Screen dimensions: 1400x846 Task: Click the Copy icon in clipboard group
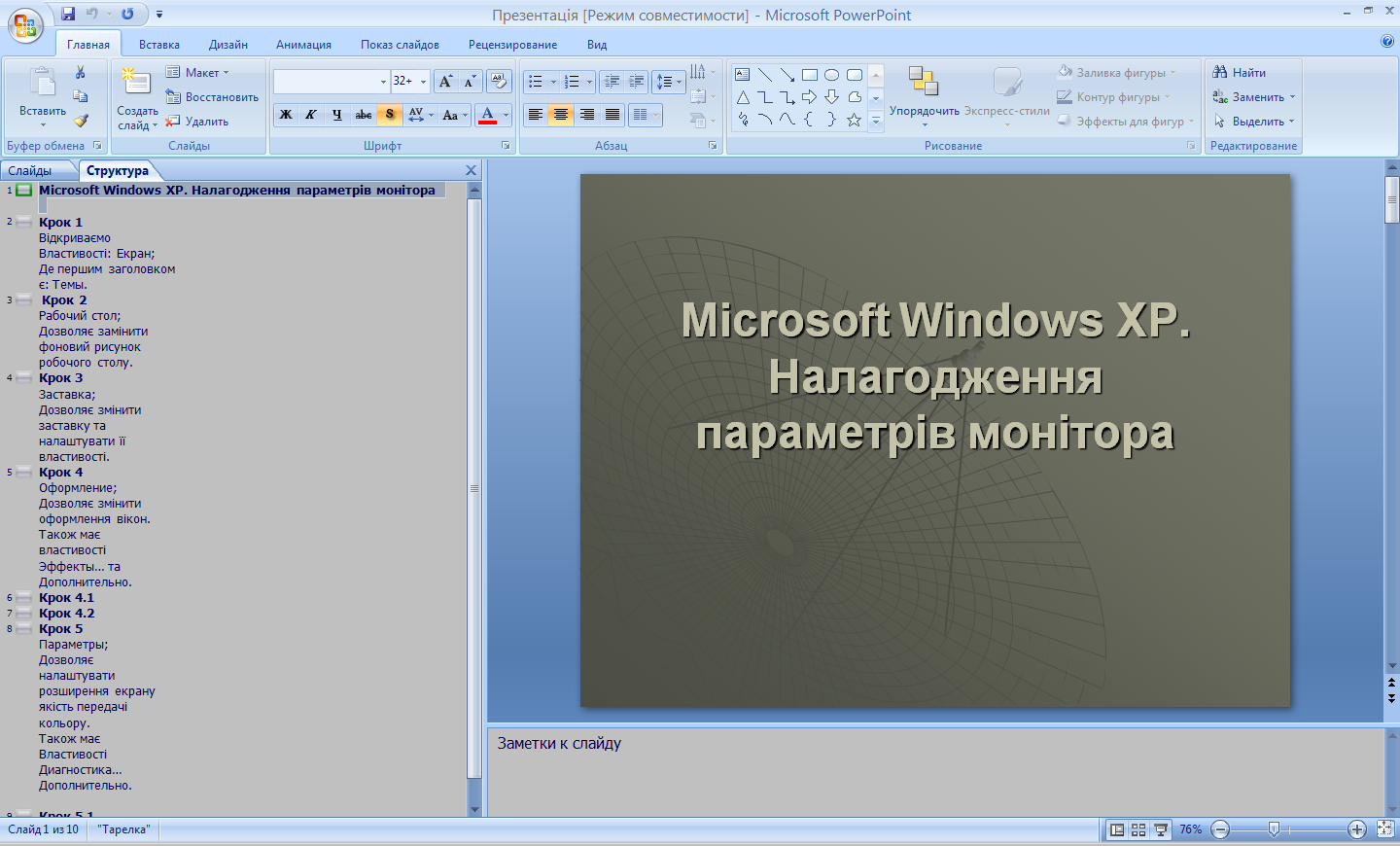(x=81, y=96)
